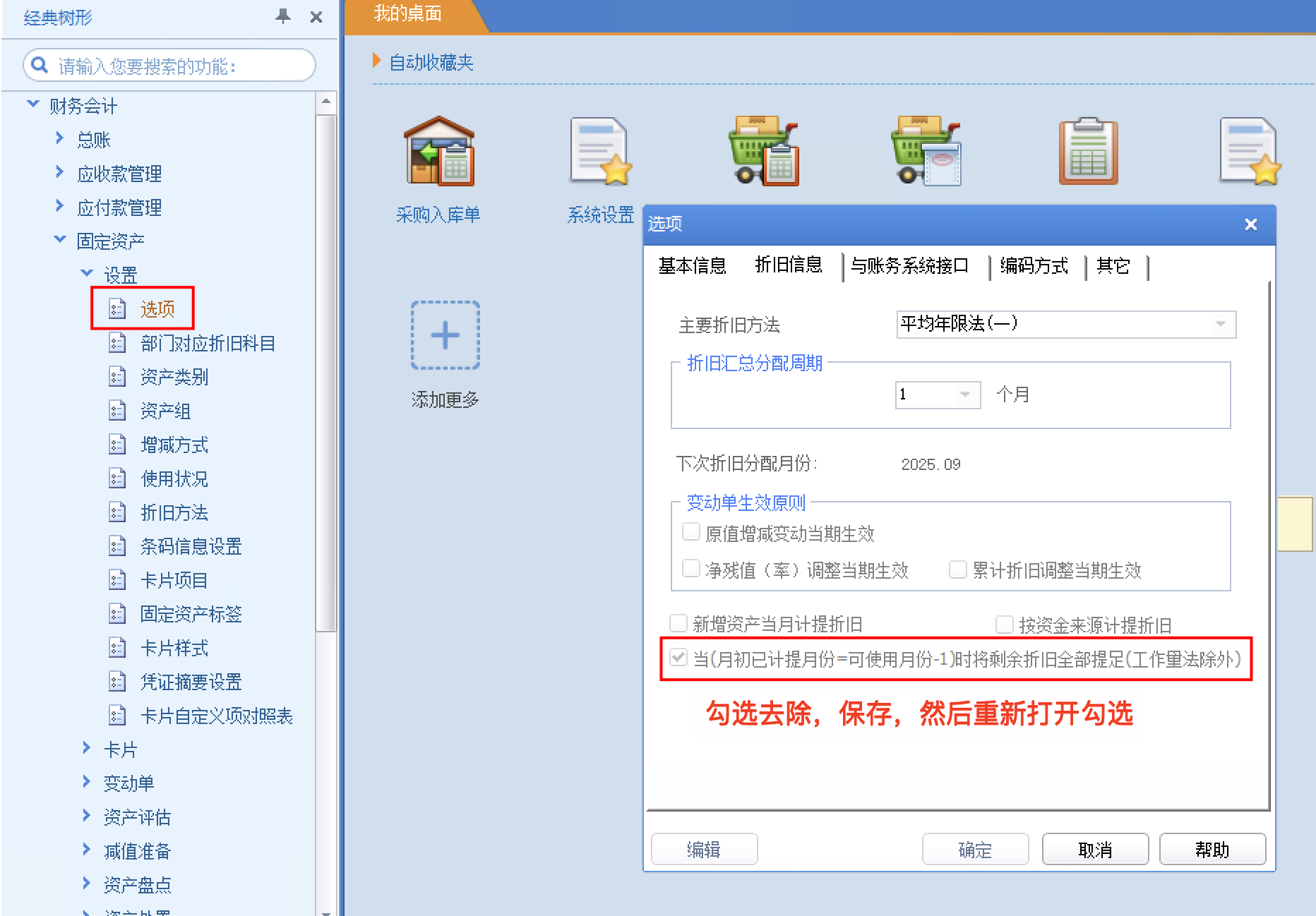The image size is (1316, 916).
Task: Expand the 卡片 node
Action: coord(87,747)
